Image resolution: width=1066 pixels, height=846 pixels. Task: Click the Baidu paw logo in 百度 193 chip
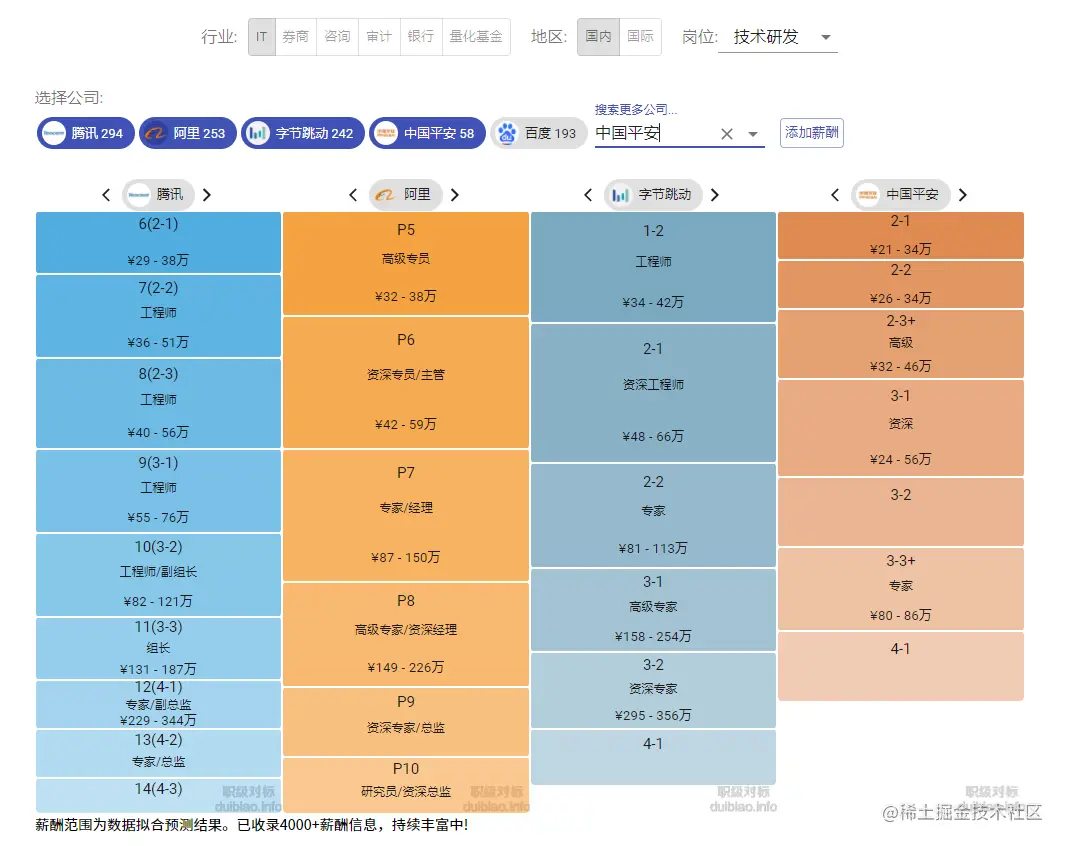coord(506,133)
